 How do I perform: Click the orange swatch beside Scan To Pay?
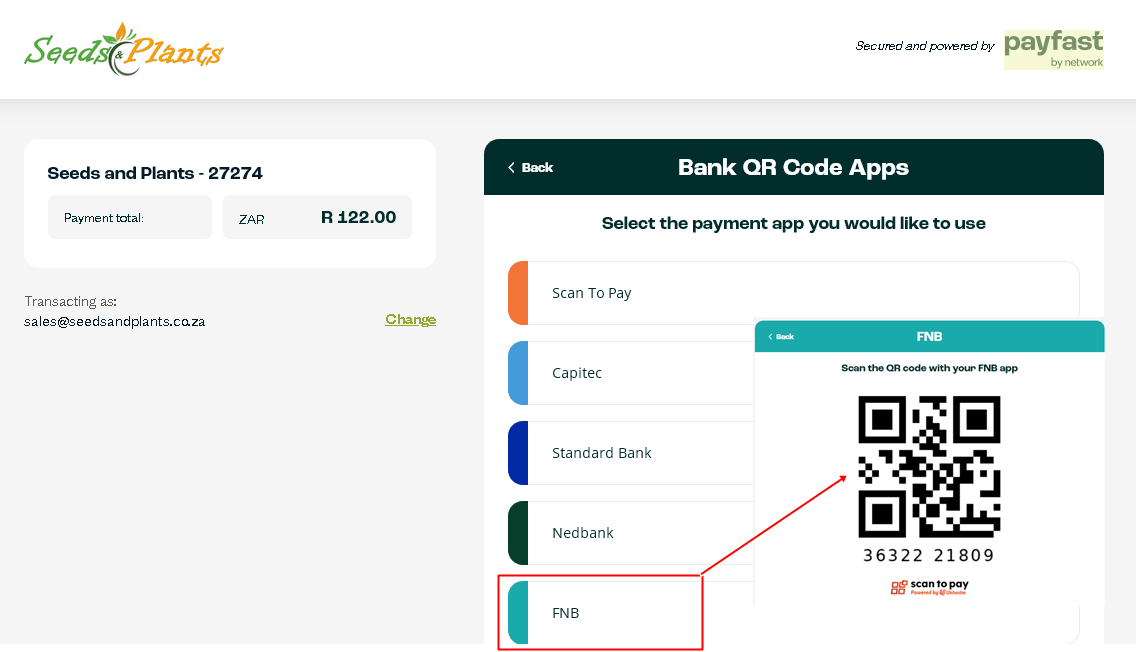518,293
